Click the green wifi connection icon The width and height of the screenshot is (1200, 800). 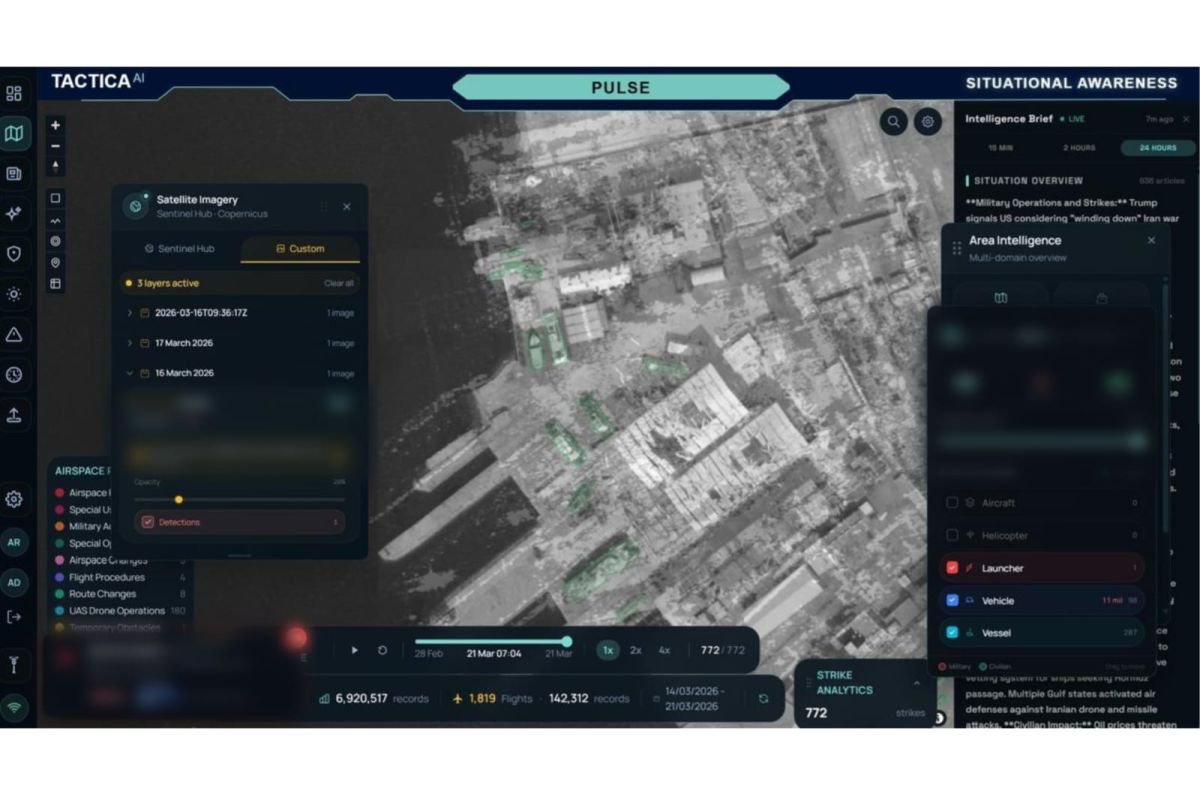(x=14, y=707)
